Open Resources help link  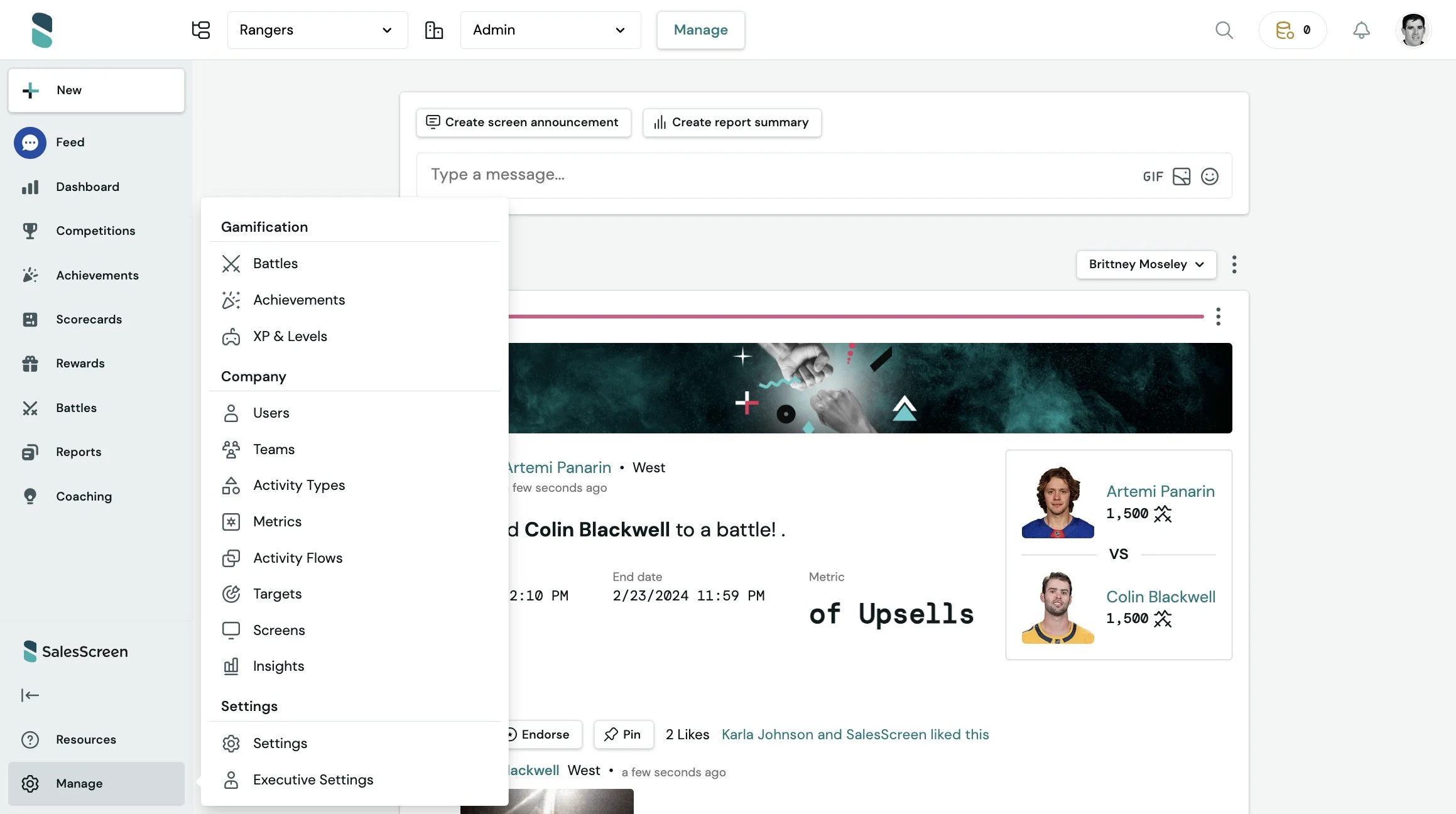96,739
